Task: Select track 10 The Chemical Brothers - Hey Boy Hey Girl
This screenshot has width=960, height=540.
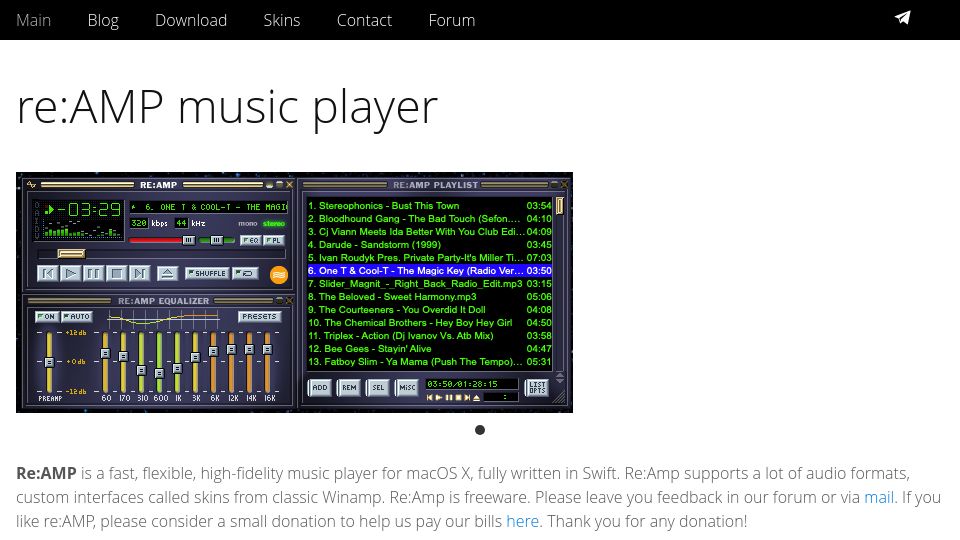Action: (x=429, y=323)
